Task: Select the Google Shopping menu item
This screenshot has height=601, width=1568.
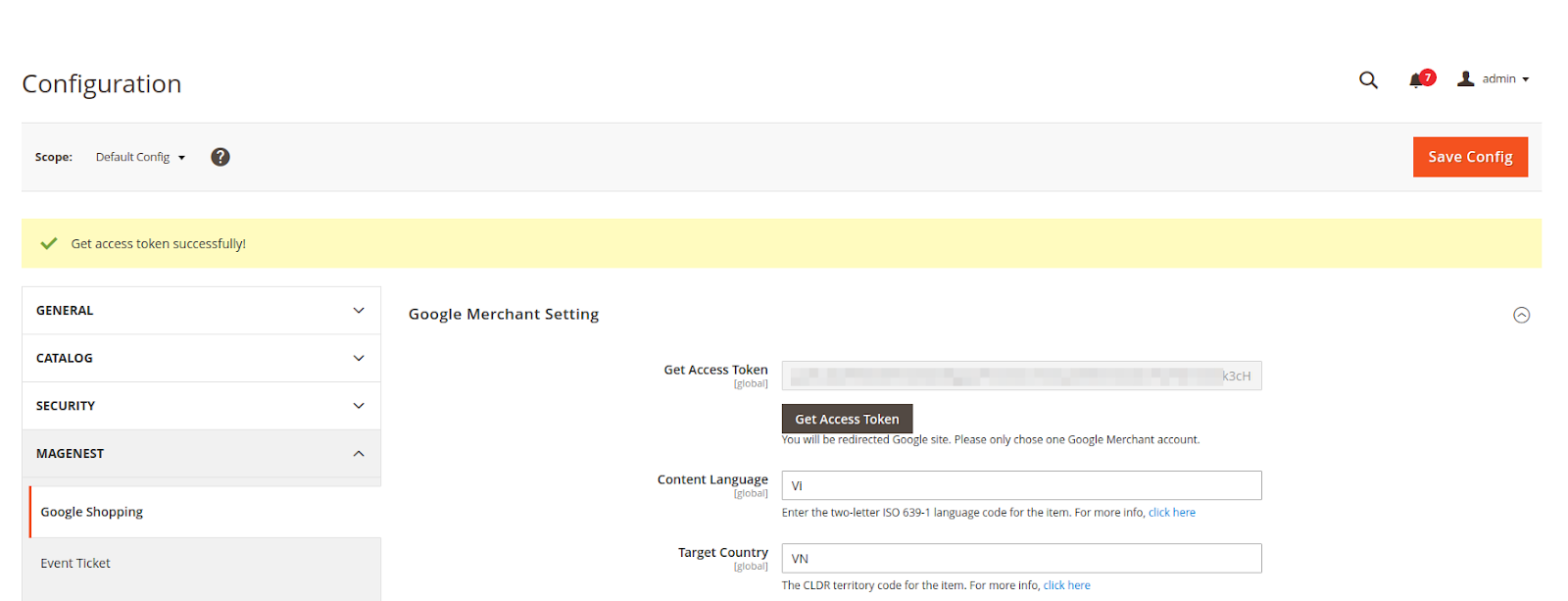Action: click(205, 512)
